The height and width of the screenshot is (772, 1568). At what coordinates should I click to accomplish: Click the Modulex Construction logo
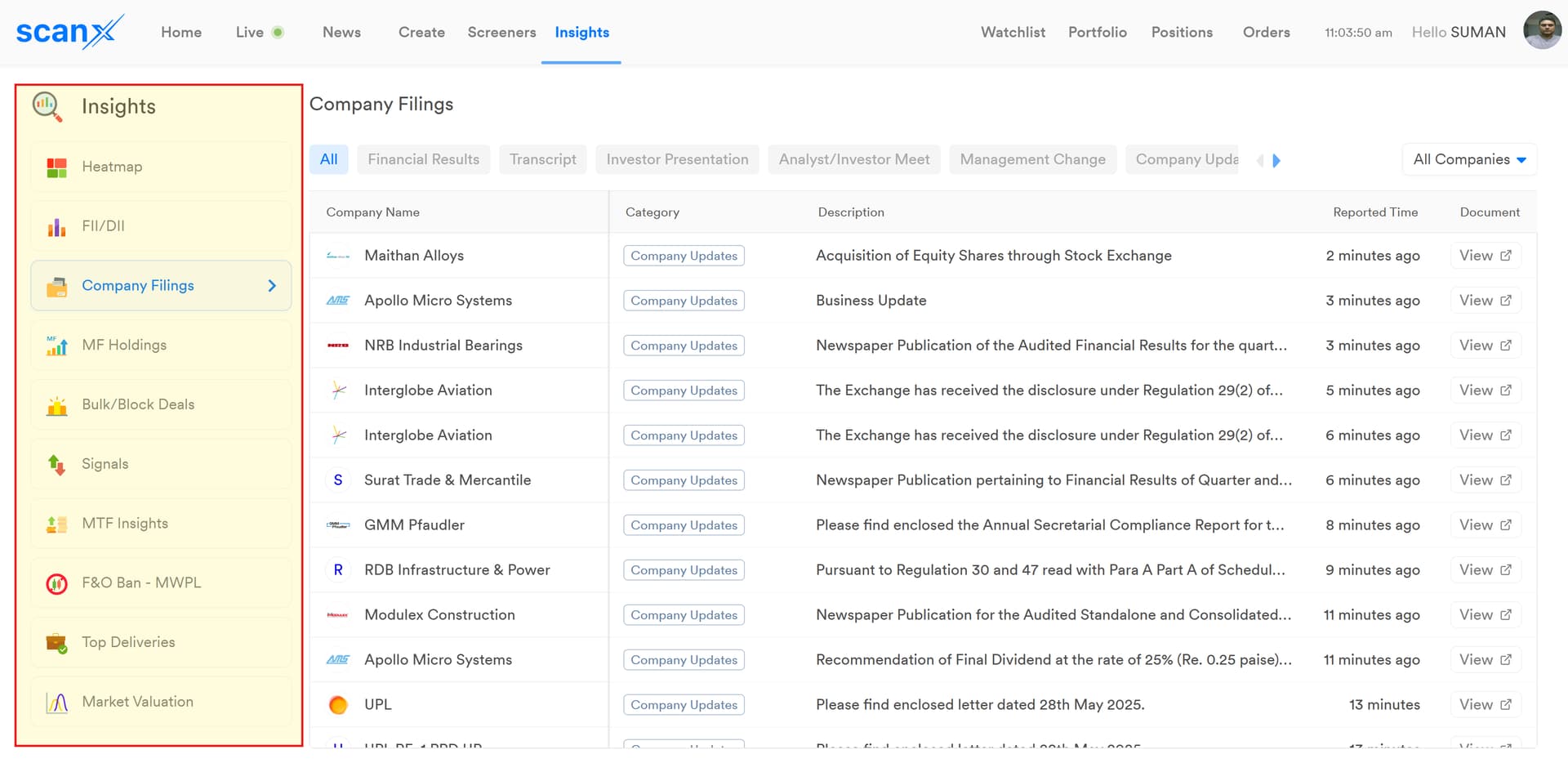[x=338, y=615]
